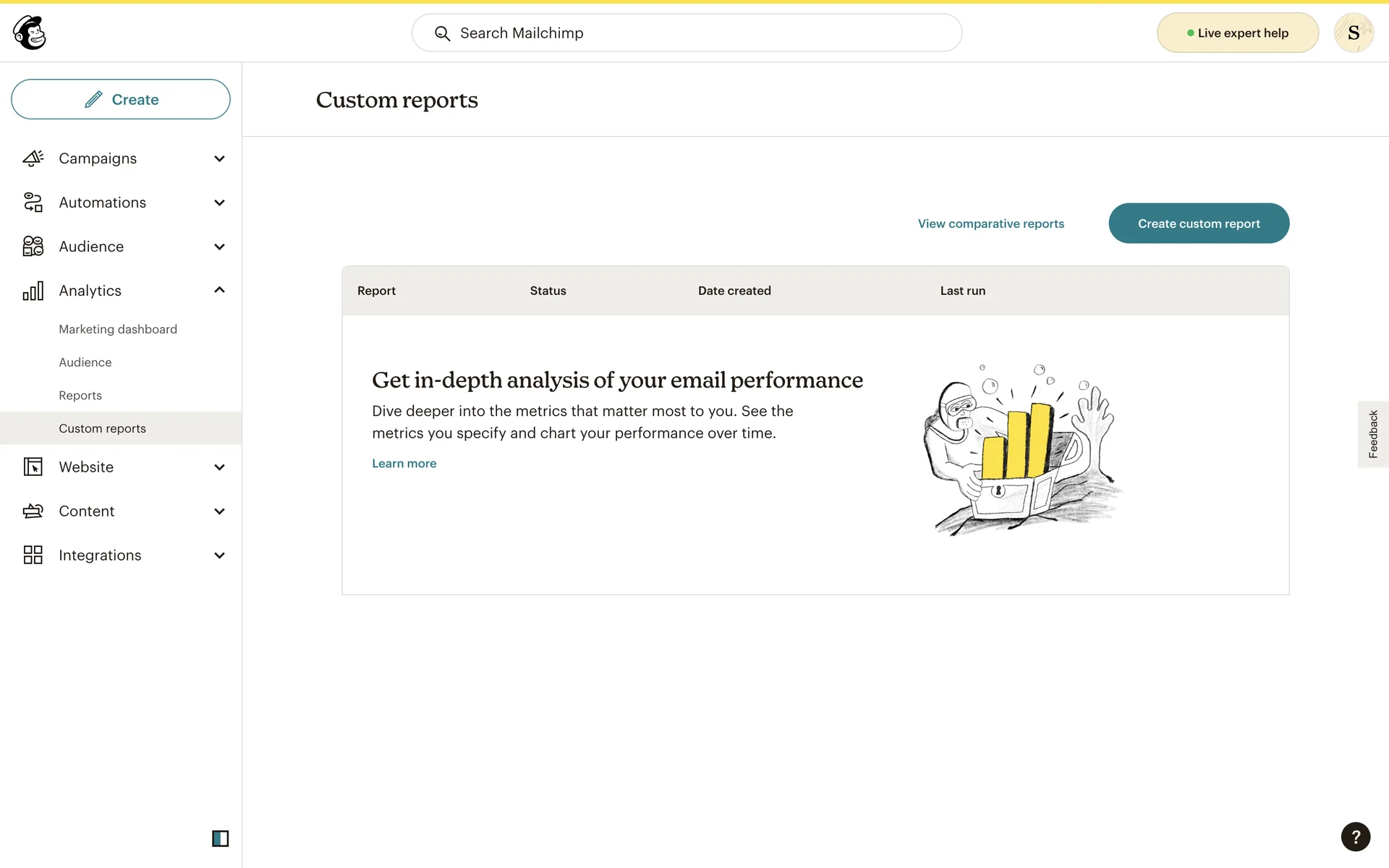Click the Content icon in sidebar
The image size is (1389, 868).
(33, 511)
